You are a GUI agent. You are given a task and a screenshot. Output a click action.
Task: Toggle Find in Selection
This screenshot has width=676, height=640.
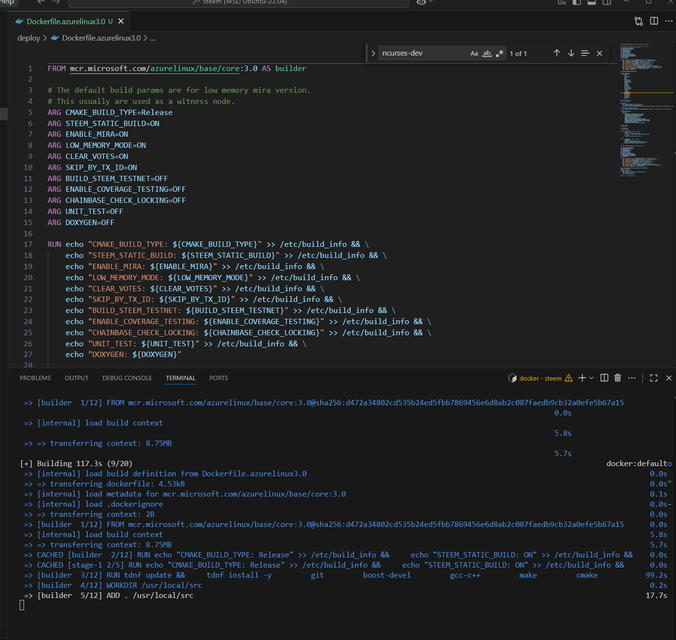tap(585, 53)
